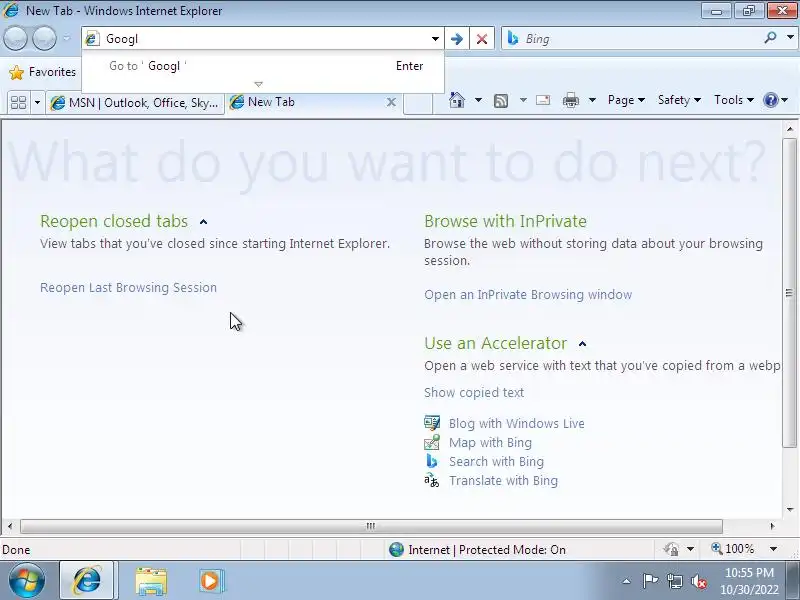Click the red Stop loading button
Image resolution: width=800 pixels, height=600 pixels.
point(482,39)
